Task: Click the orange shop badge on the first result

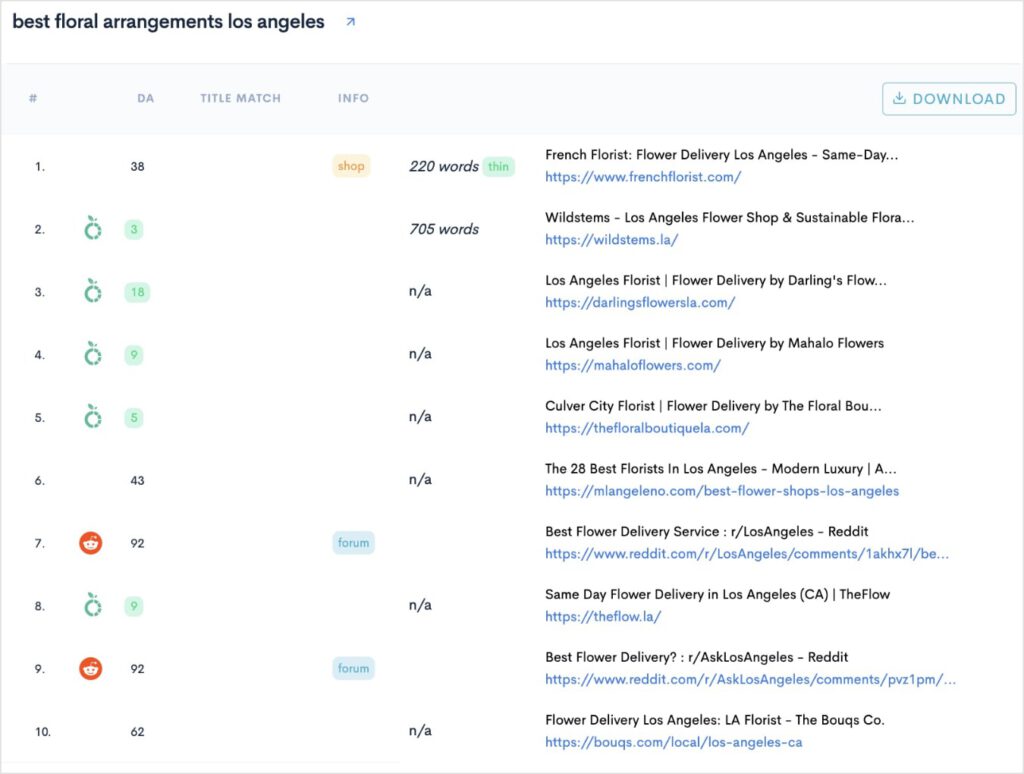Action: (351, 166)
